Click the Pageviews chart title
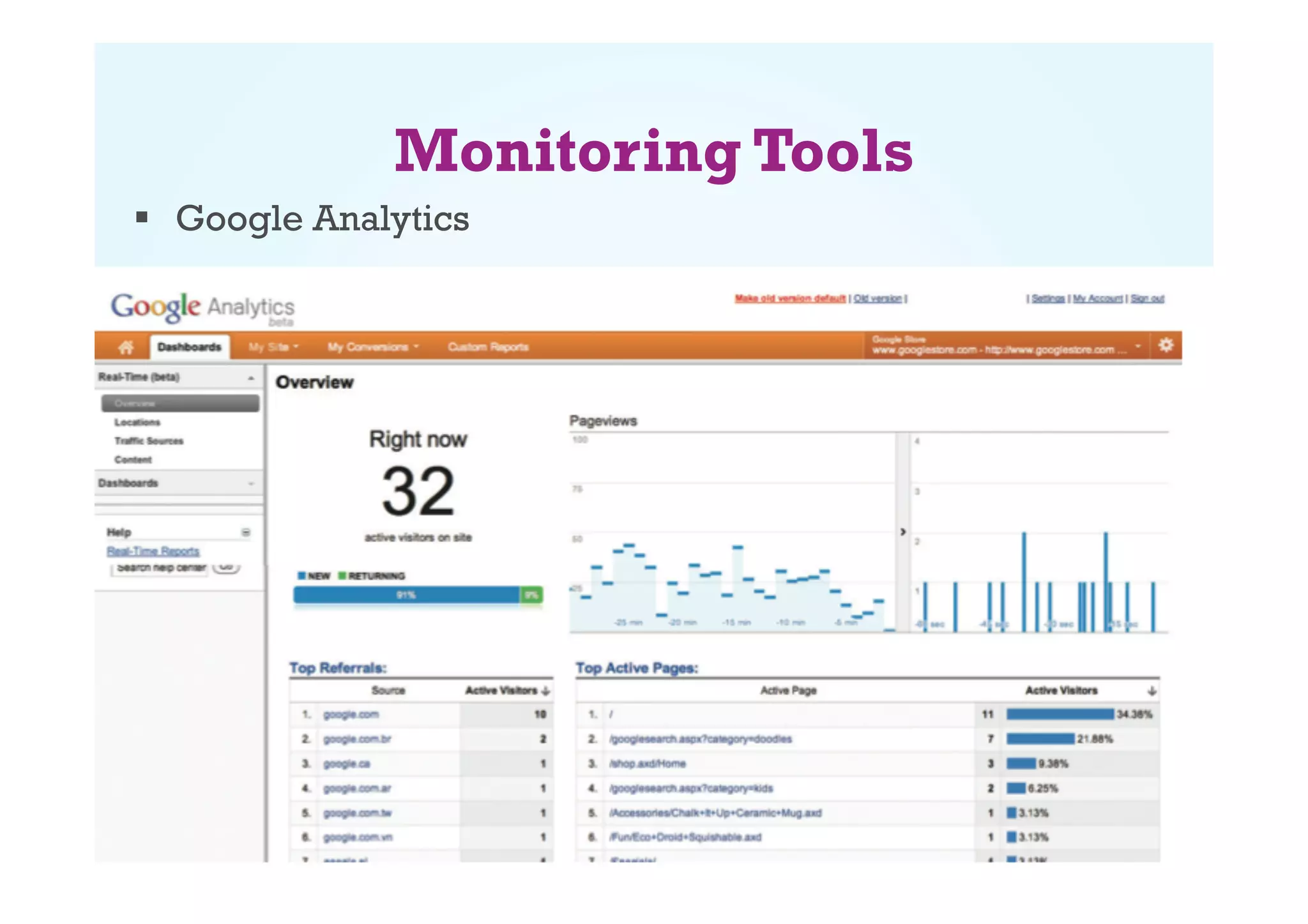 click(x=603, y=421)
